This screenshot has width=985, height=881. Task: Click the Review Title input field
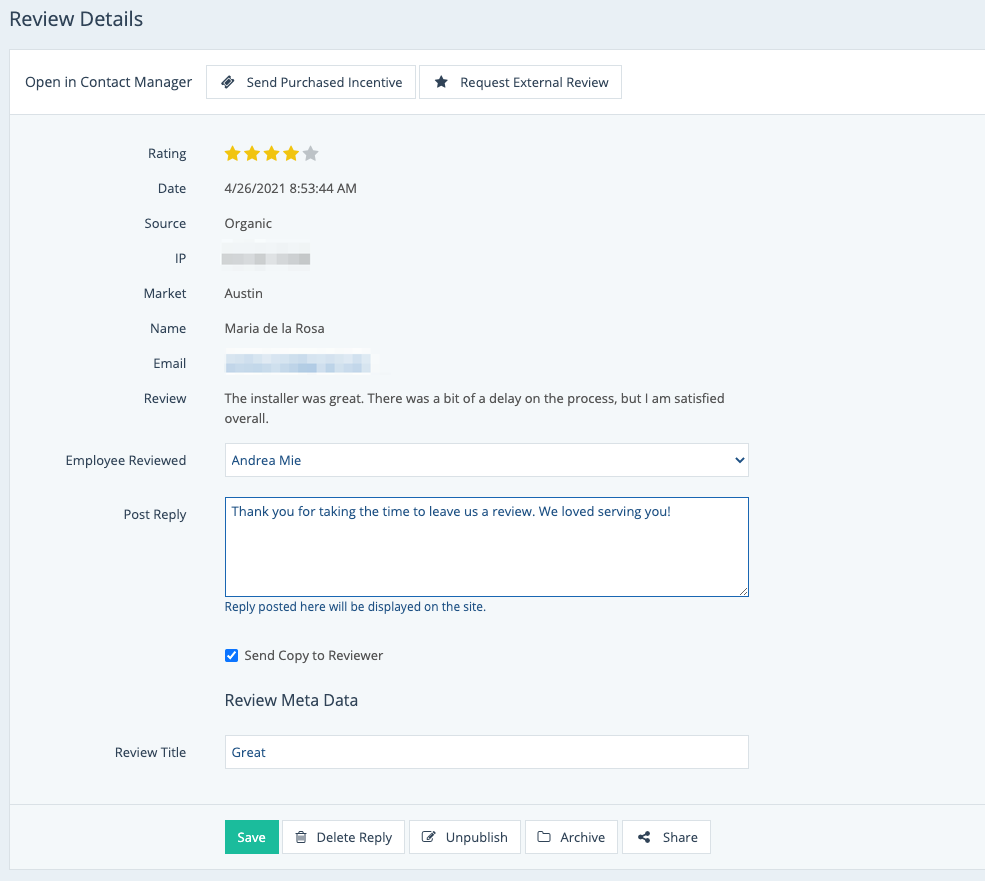(x=486, y=752)
